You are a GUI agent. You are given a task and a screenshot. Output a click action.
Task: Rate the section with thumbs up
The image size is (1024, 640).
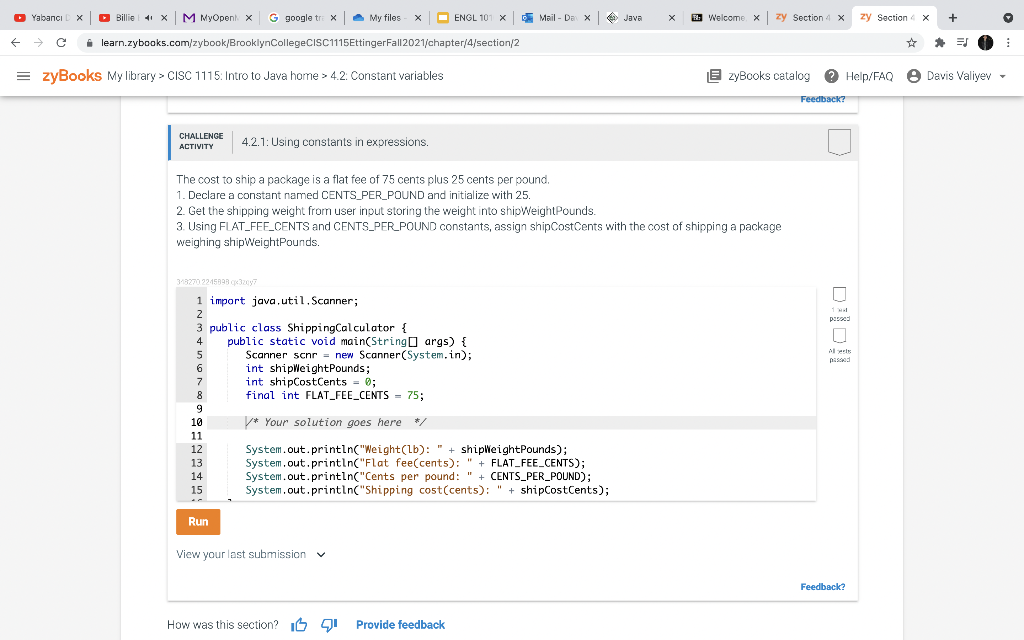coord(298,624)
